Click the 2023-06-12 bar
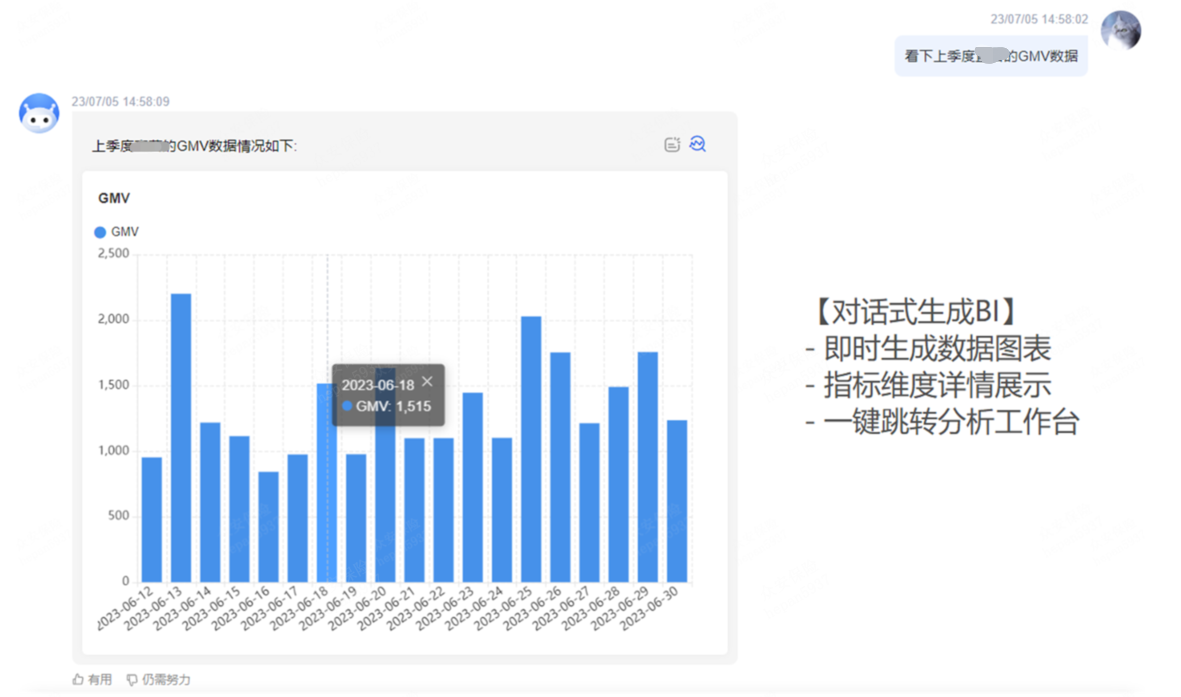The width and height of the screenshot is (1181, 697). (x=152, y=519)
